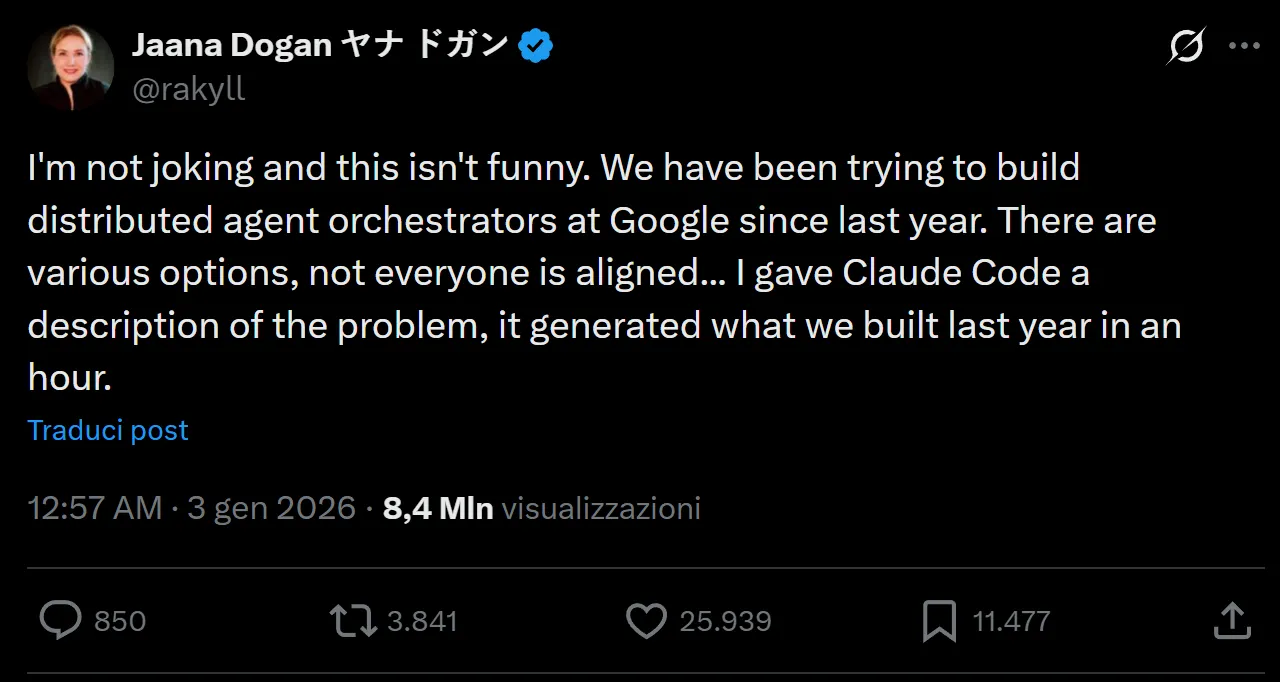The image size is (1280, 682).
Task: Toggle the bookmark icon on the post
Action: tap(939, 621)
